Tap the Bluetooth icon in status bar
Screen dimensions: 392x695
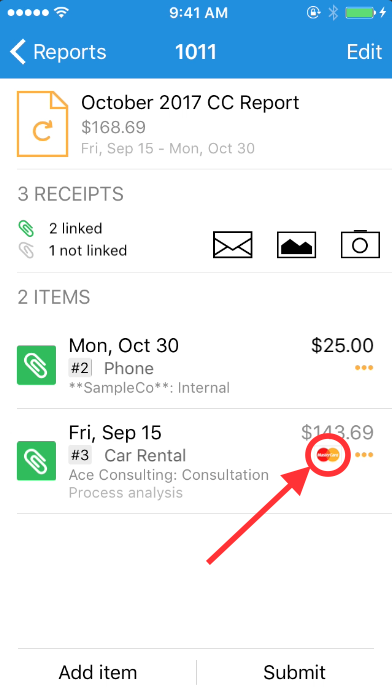click(333, 12)
